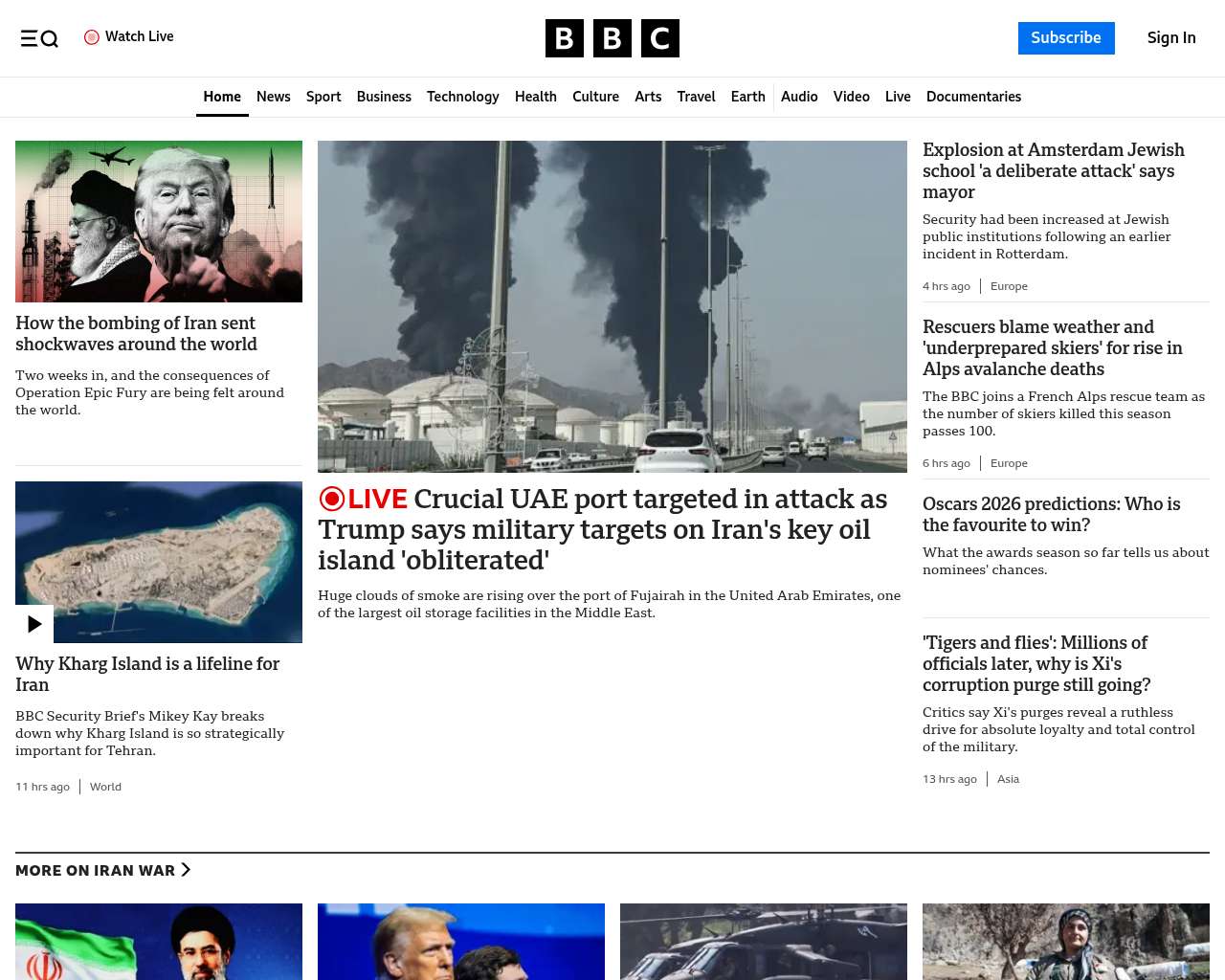Go to the Technology section
1225x980 pixels.
tap(462, 97)
